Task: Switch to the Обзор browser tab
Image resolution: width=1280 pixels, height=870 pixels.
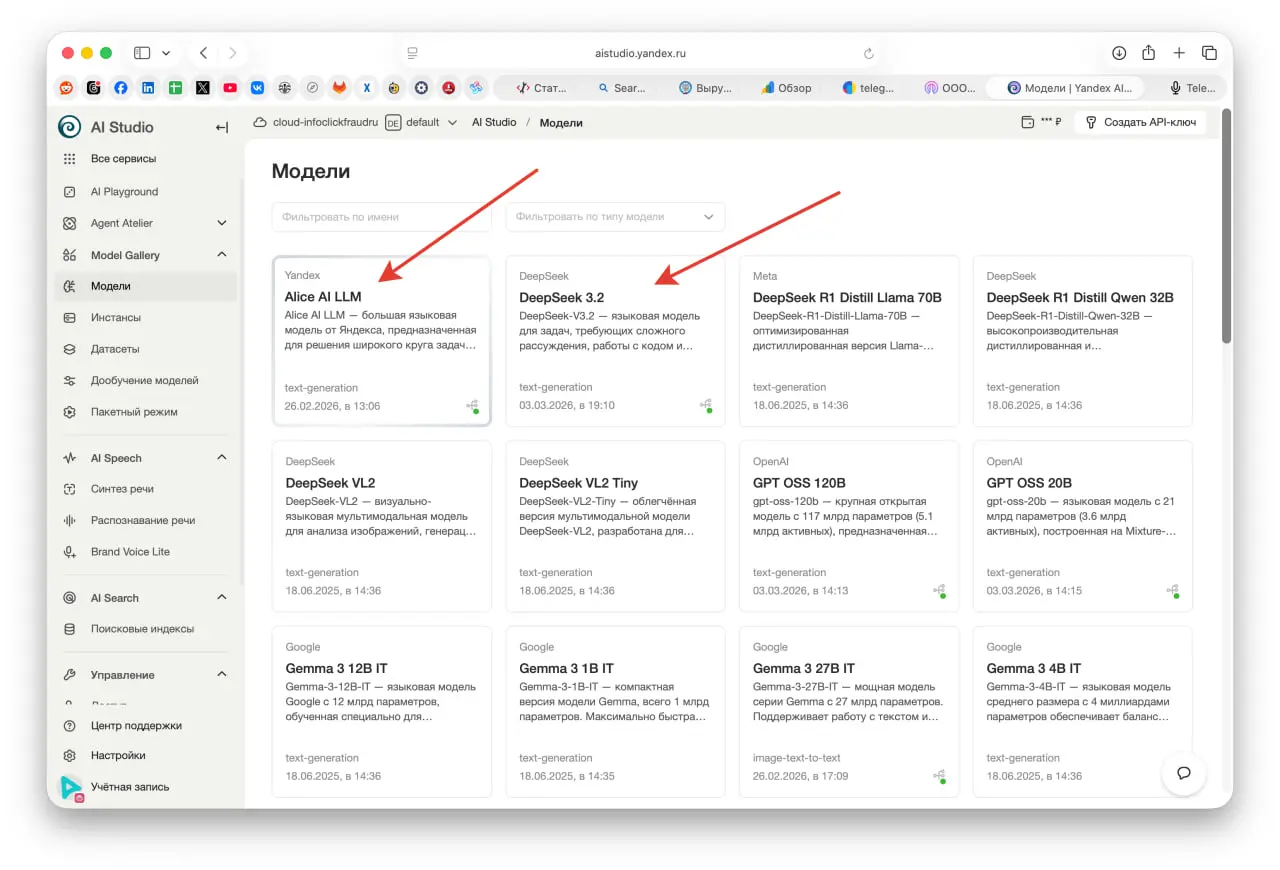Action: point(787,88)
